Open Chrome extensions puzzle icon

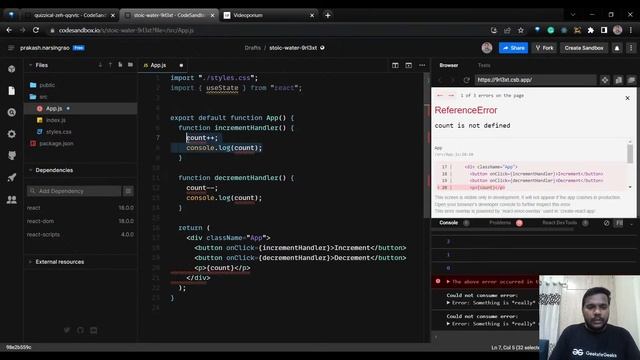coord(590,30)
